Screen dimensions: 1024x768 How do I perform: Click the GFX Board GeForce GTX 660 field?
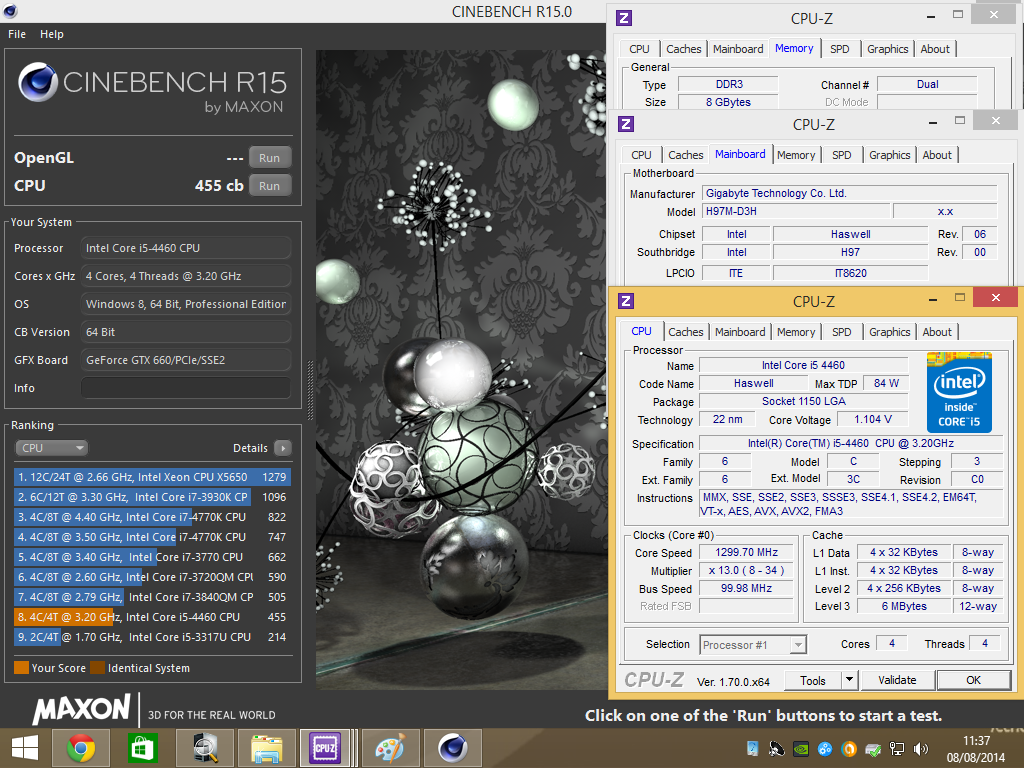click(x=186, y=360)
